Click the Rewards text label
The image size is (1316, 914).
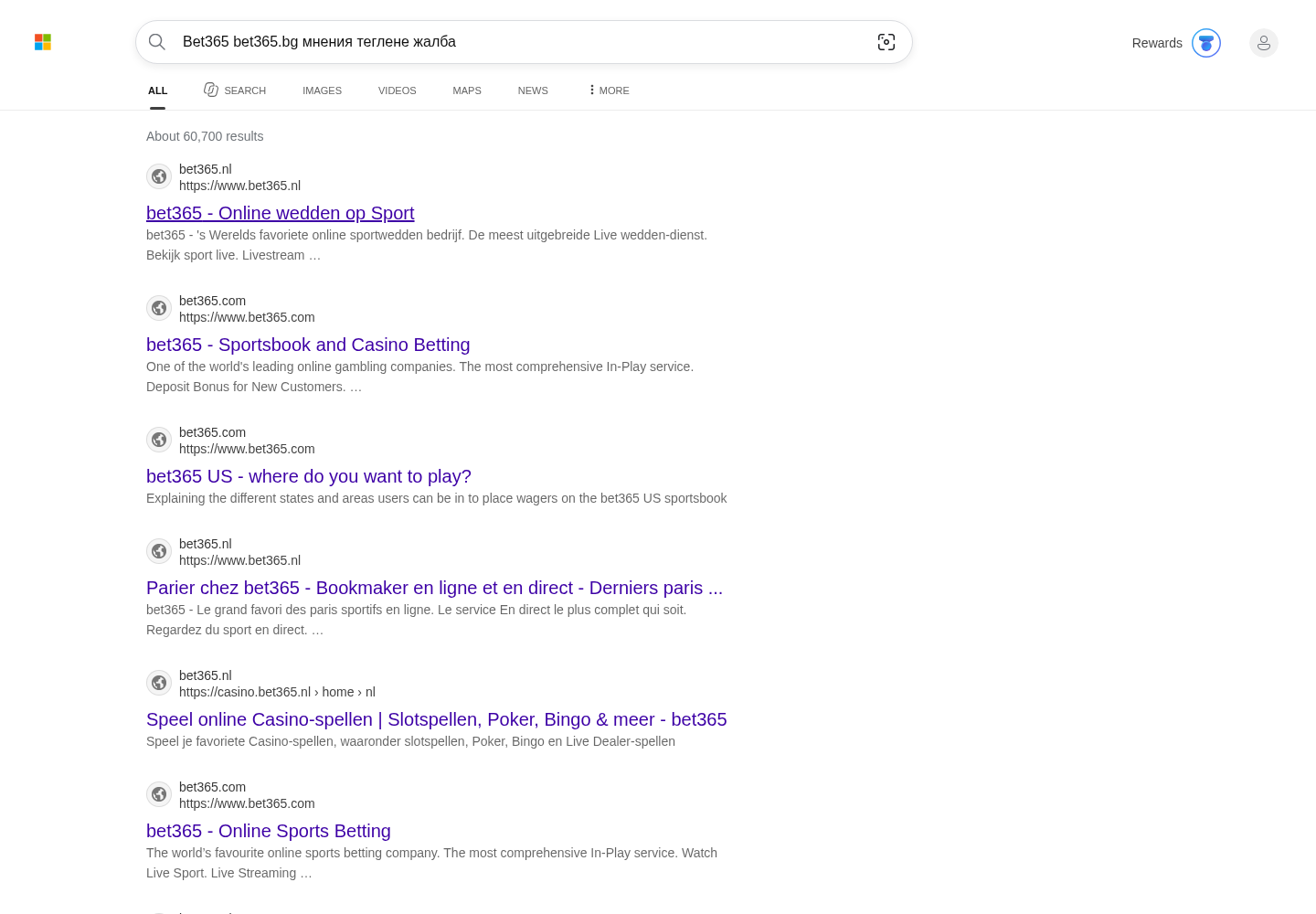1157,43
